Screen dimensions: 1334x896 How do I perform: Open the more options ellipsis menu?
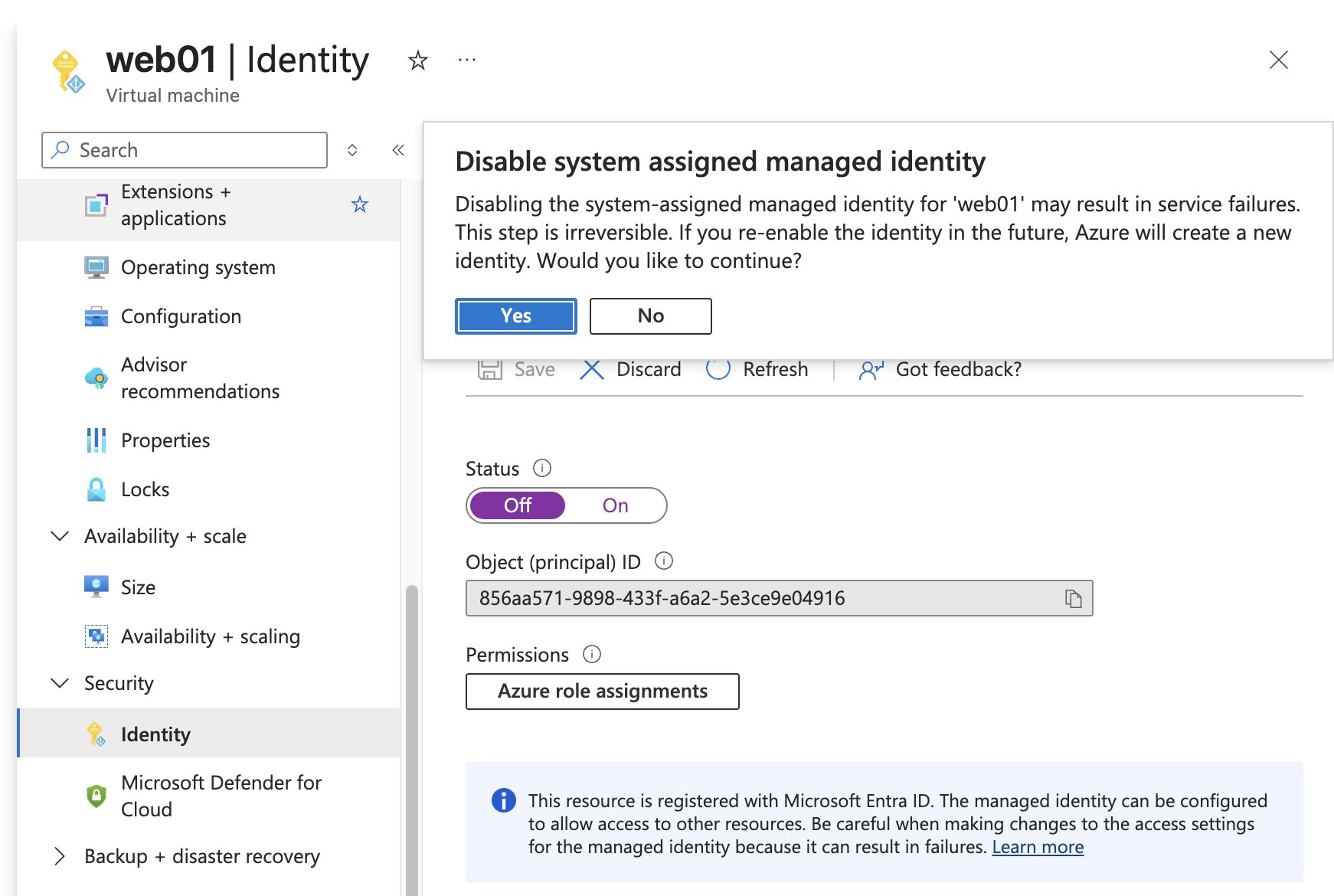coord(467,60)
